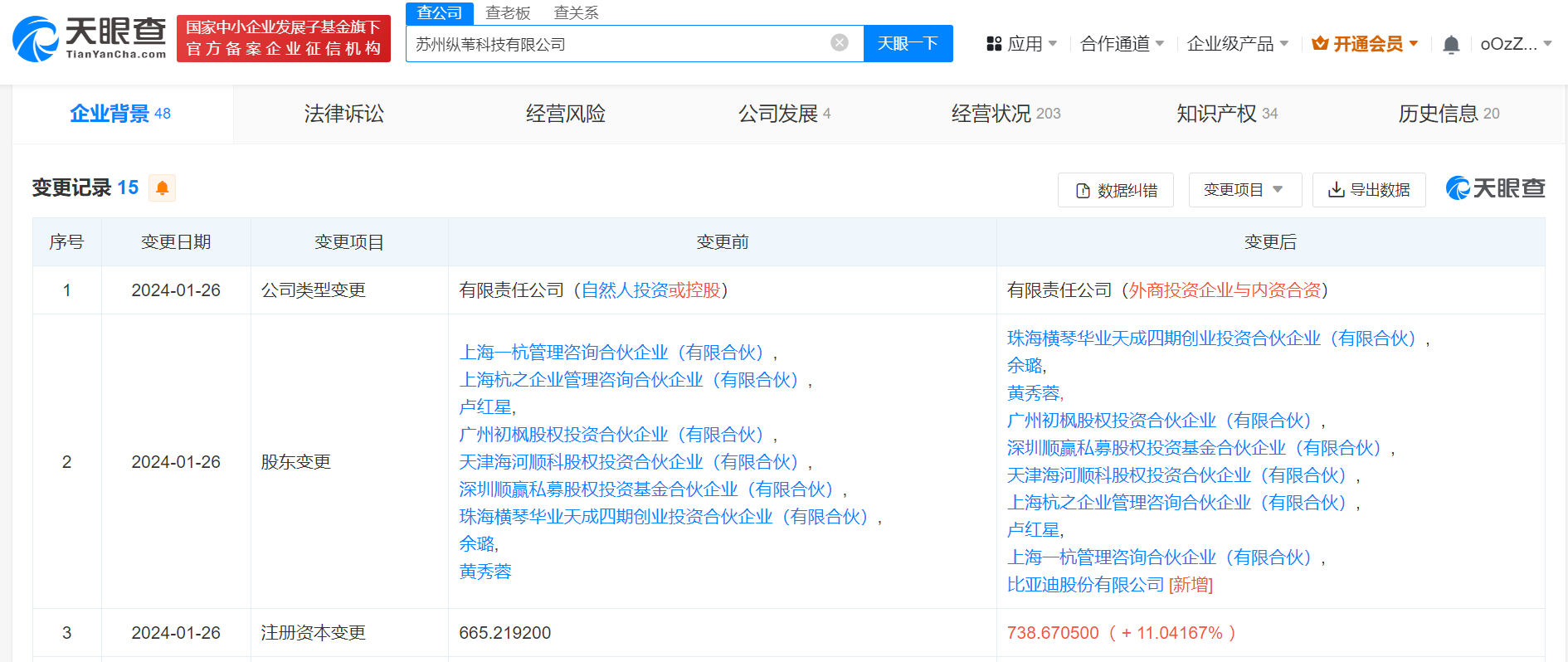Switch to the 法律诉讼 tab

click(343, 114)
